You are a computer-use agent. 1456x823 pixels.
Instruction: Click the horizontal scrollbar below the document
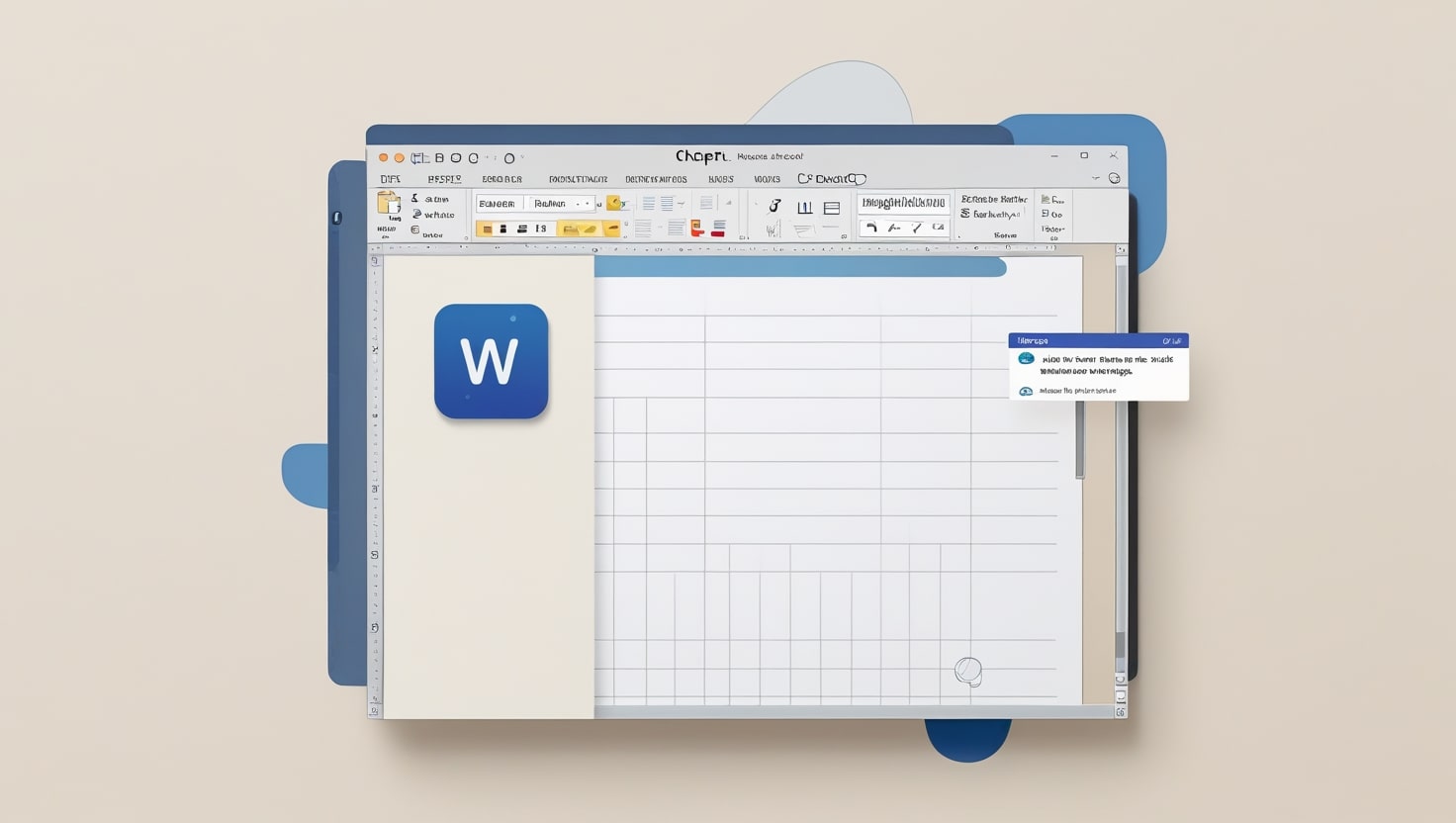[x=854, y=712]
